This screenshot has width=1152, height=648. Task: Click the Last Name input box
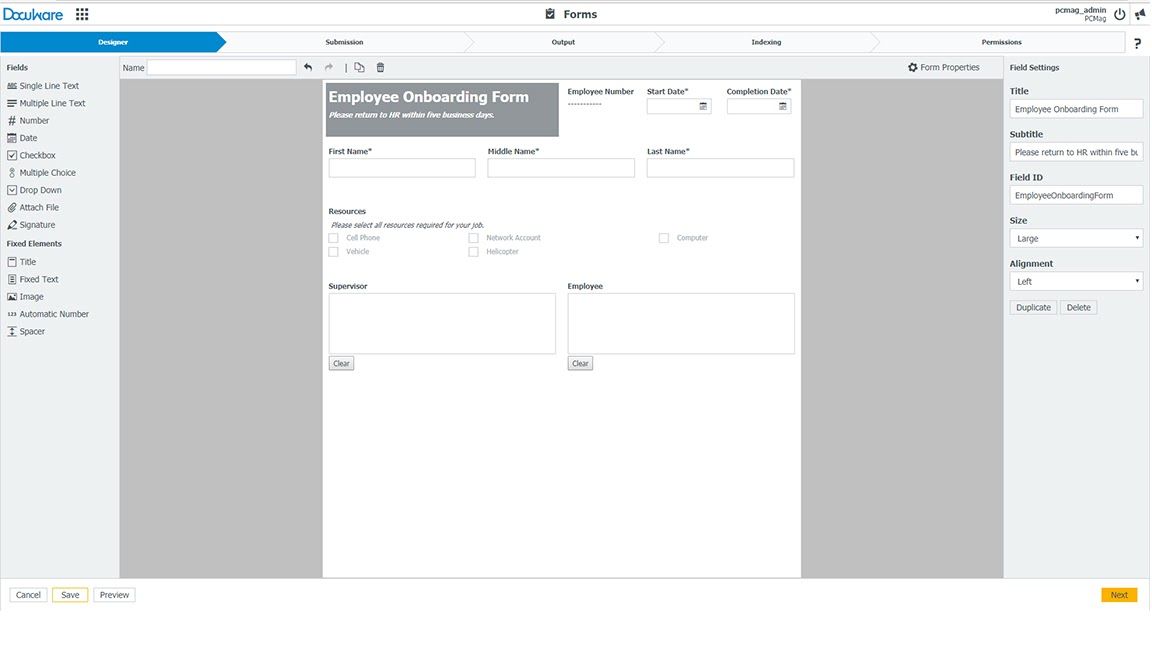click(x=720, y=168)
